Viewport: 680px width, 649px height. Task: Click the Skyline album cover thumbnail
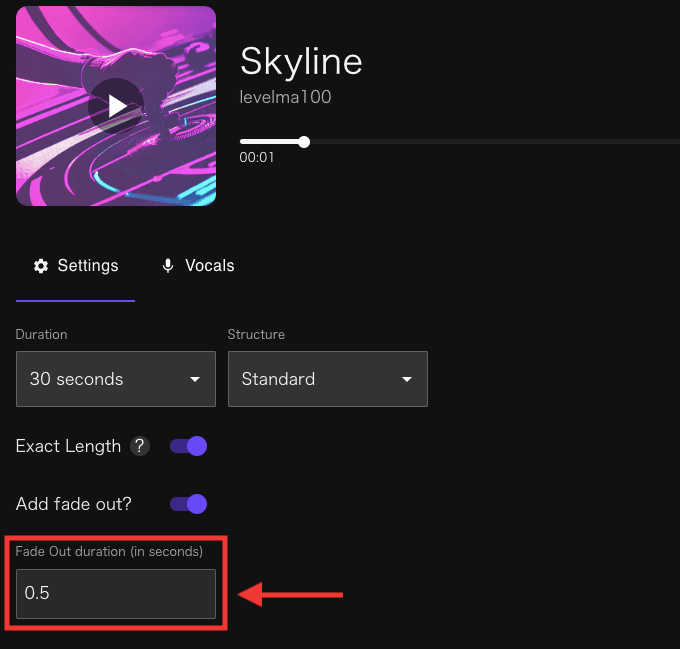point(116,106)
